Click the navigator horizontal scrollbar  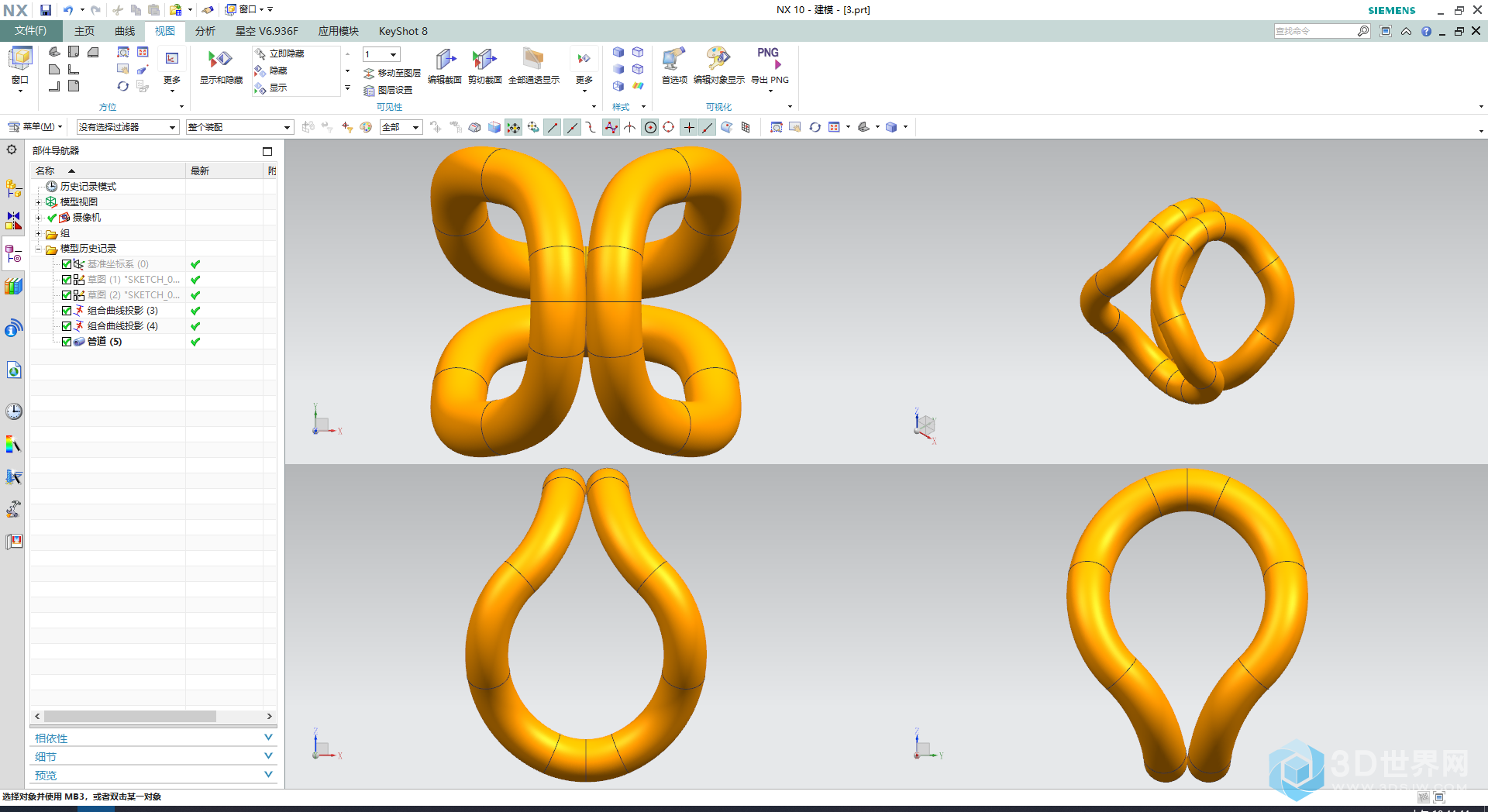point(129,717)
